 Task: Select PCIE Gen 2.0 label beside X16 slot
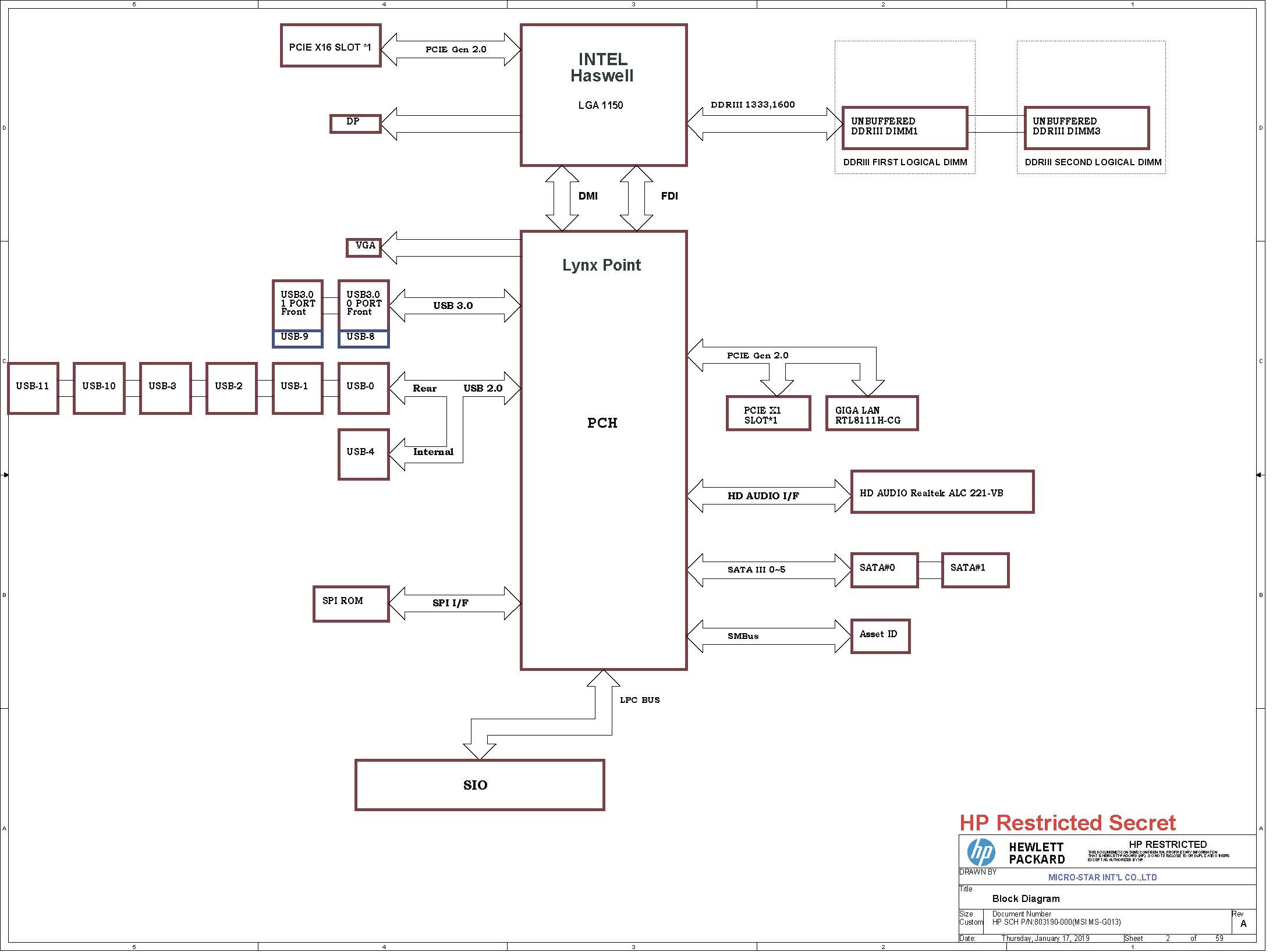(456, 49)
